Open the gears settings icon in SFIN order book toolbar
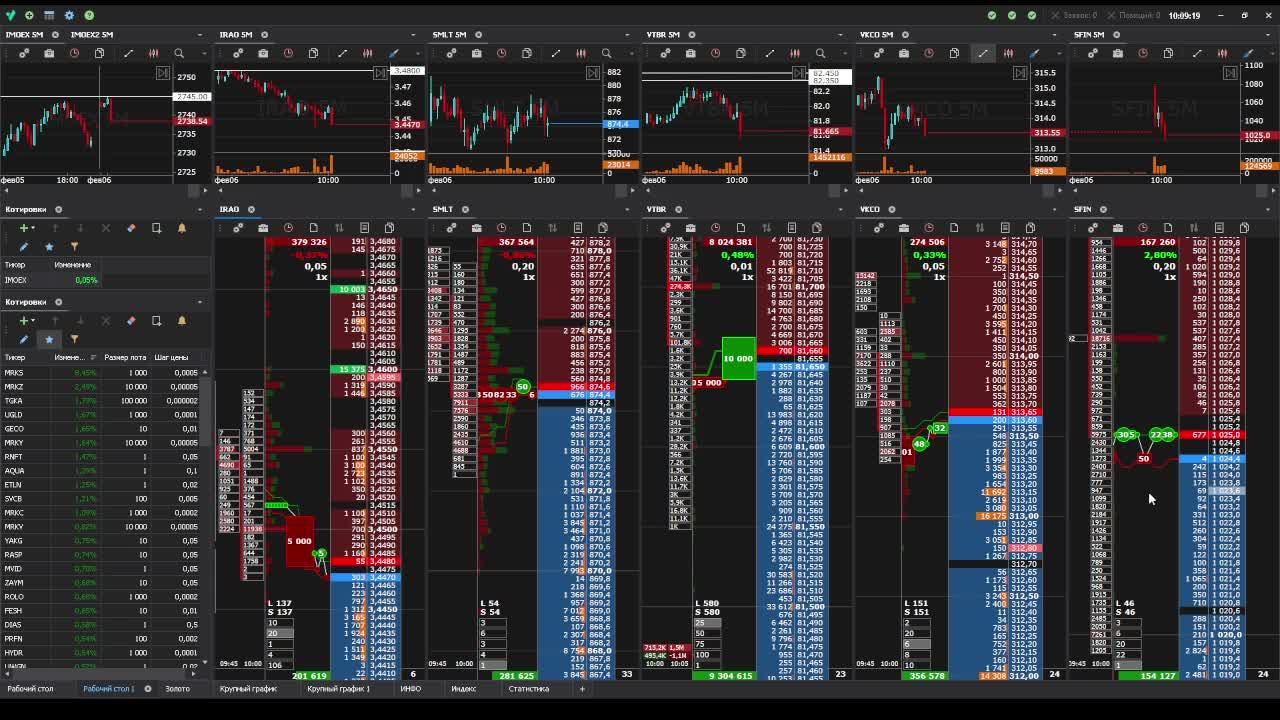The width and height of the screenshot is (1280, 720). (1092, 228)
